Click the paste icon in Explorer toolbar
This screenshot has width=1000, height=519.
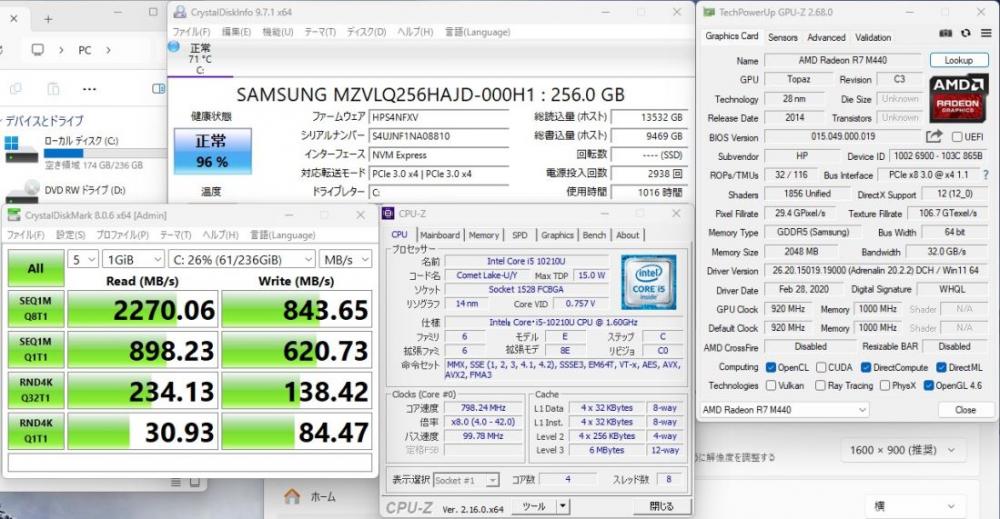[x=54, y=89]
